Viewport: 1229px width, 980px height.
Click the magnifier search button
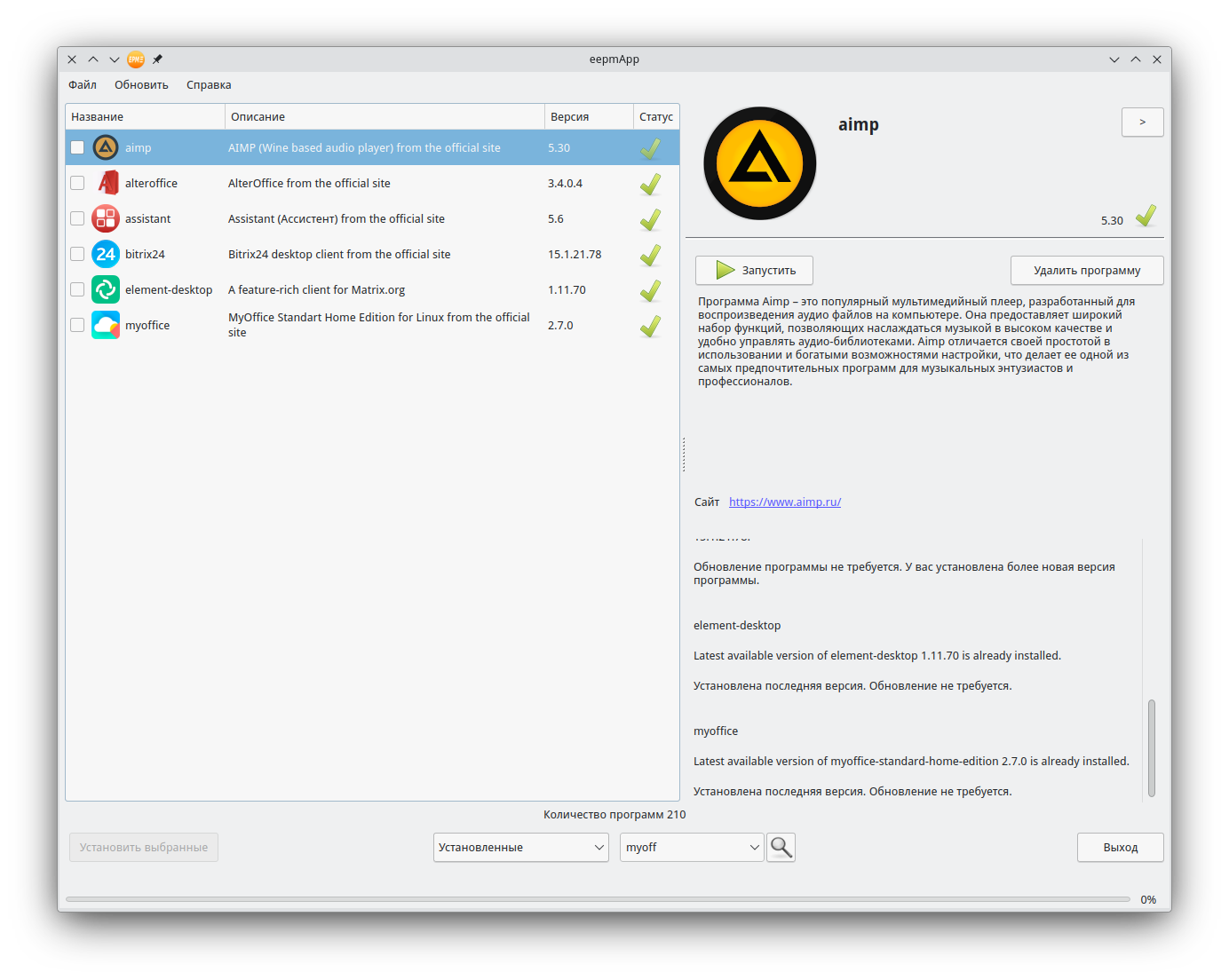coord(781,847)
